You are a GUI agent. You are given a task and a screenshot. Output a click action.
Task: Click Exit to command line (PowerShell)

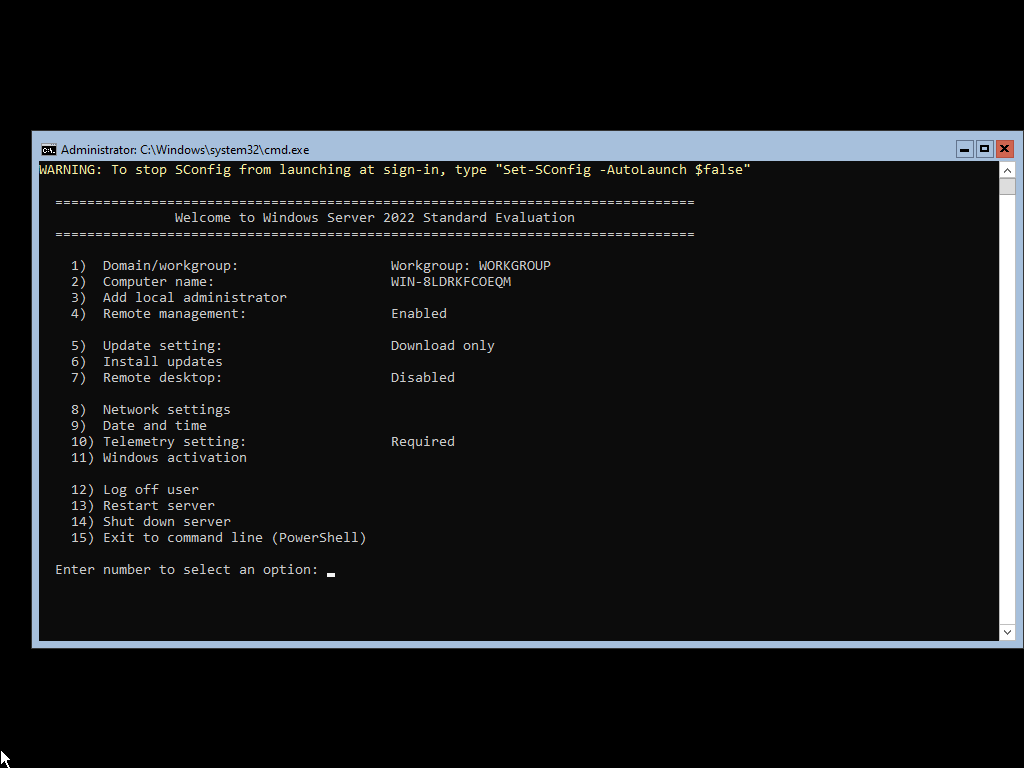coord(234,537)
